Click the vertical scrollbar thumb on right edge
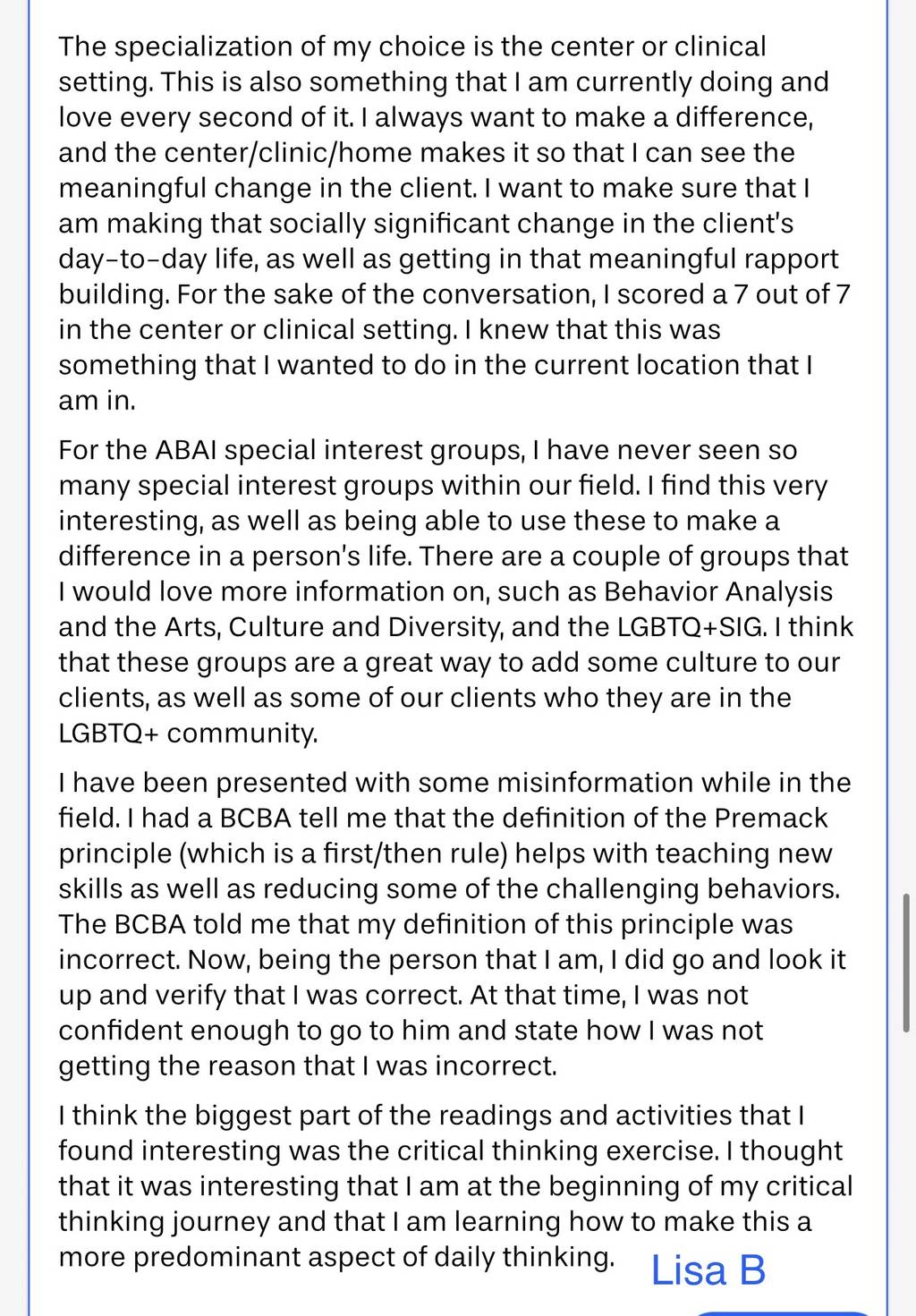Image resolution: width=916 pixels, height=1316 pixels. coord(907,962)
